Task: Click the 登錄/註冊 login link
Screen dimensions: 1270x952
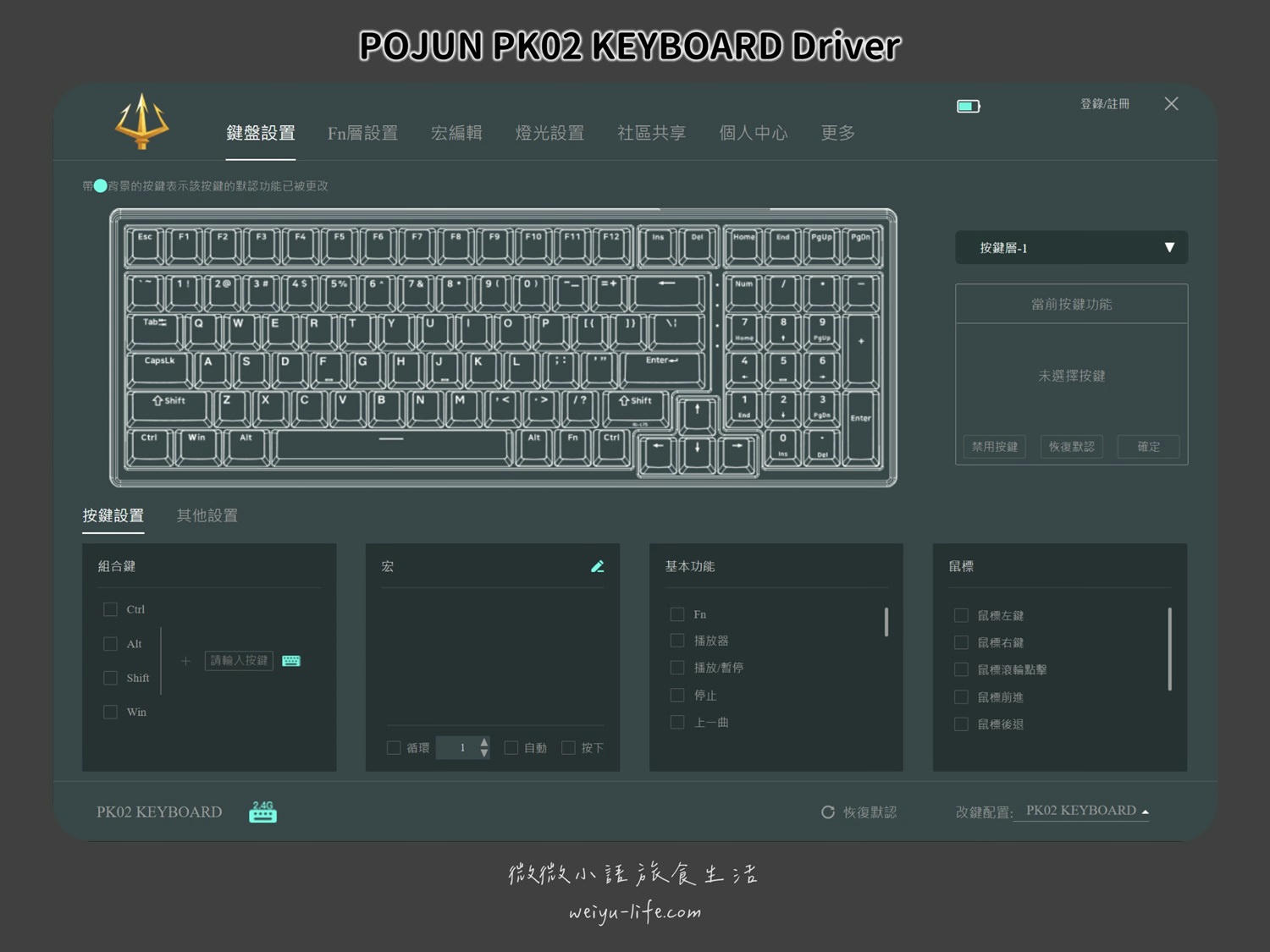Action: coord(1105,104)
